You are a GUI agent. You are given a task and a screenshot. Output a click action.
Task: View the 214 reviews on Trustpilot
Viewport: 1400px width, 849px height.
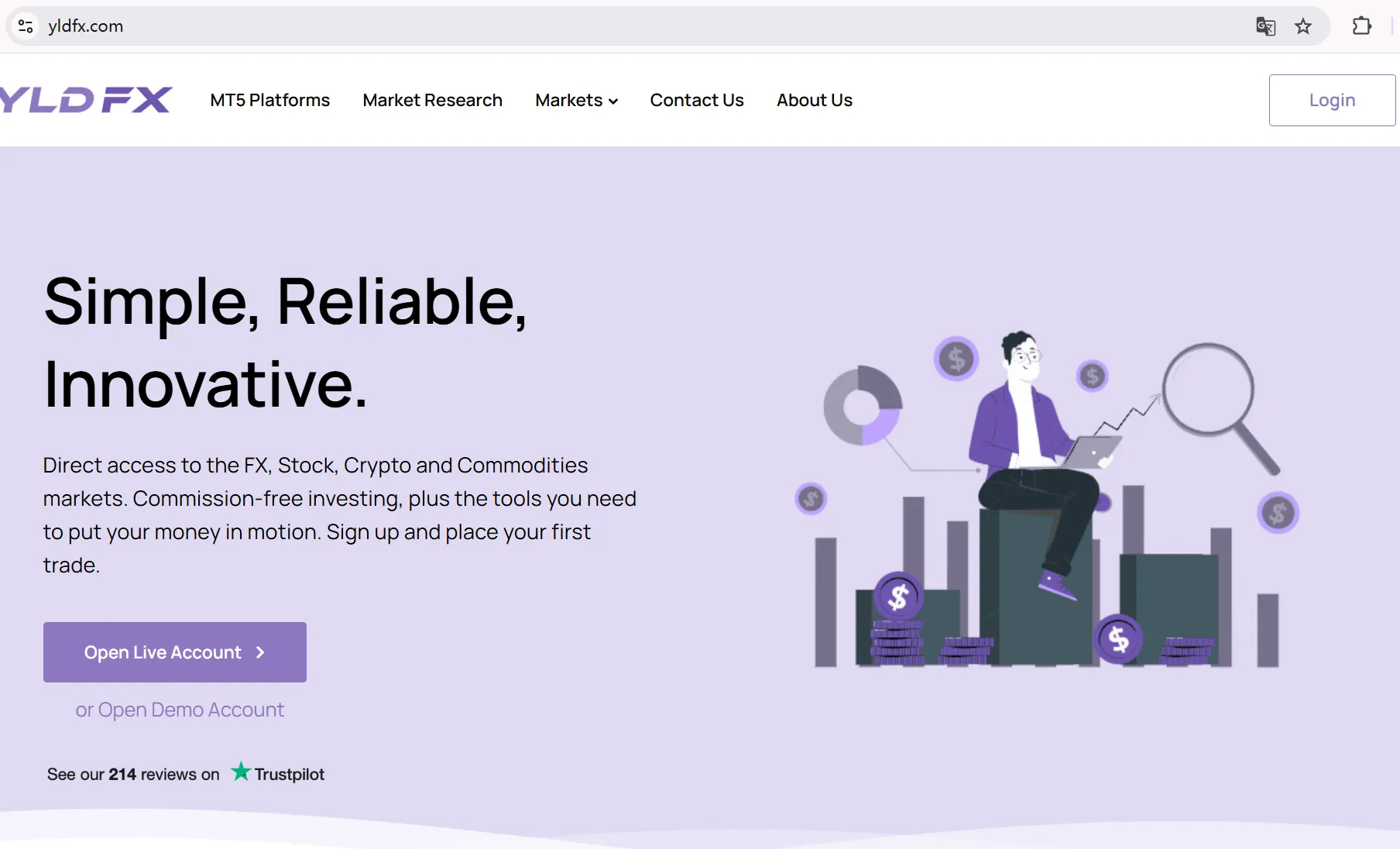186,774
